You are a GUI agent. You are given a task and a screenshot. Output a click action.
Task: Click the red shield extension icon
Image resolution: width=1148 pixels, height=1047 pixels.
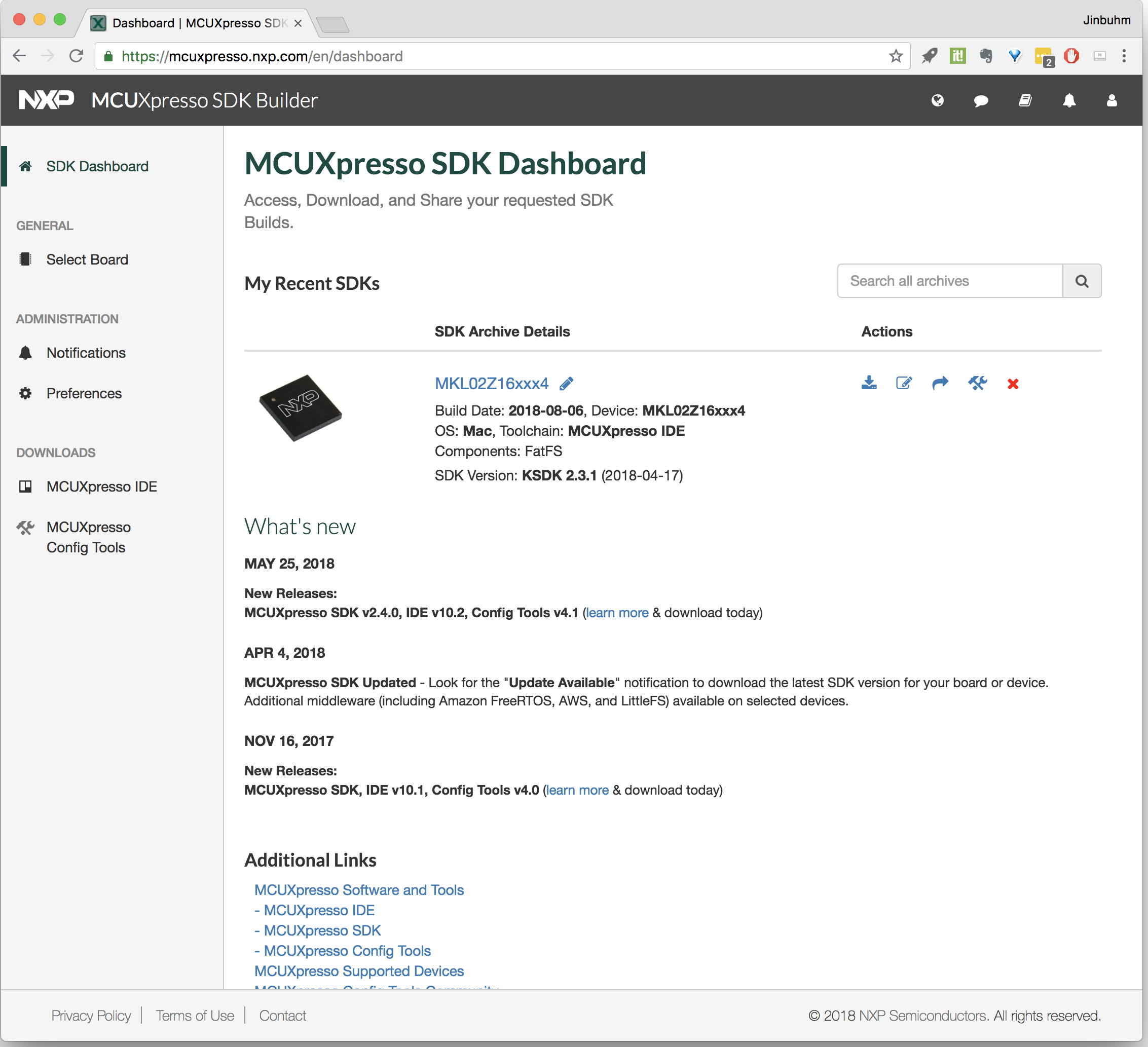1071,56
